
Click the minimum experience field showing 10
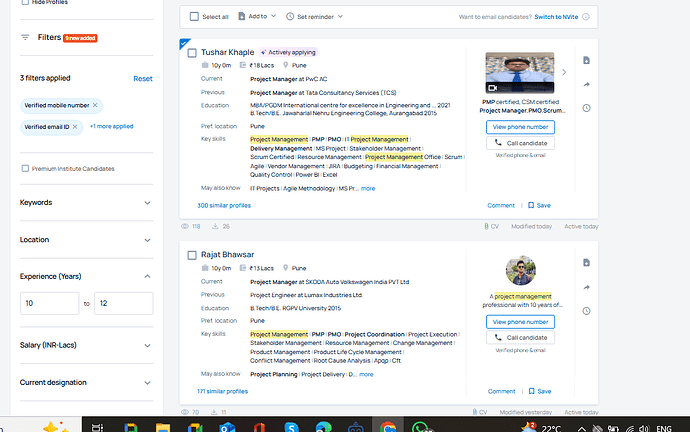coord(50,303)
